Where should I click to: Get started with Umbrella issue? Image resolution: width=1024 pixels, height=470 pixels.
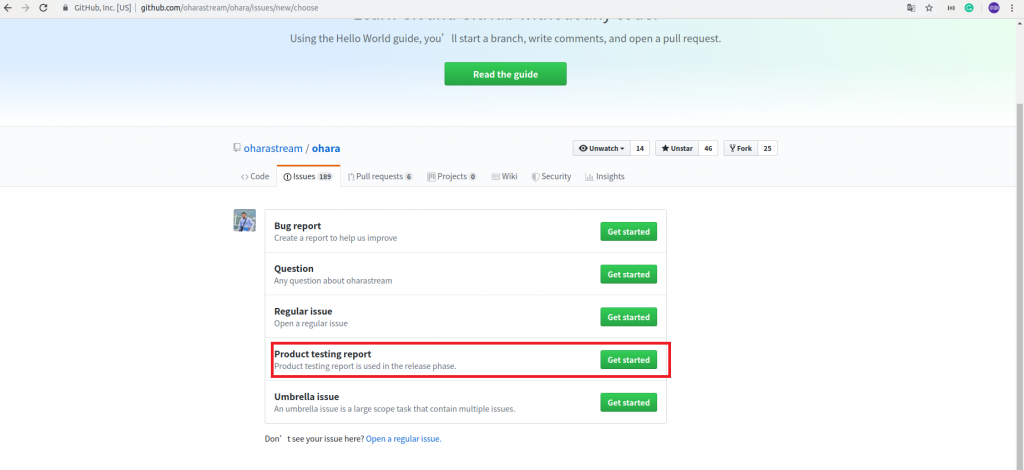pos(628,403)
